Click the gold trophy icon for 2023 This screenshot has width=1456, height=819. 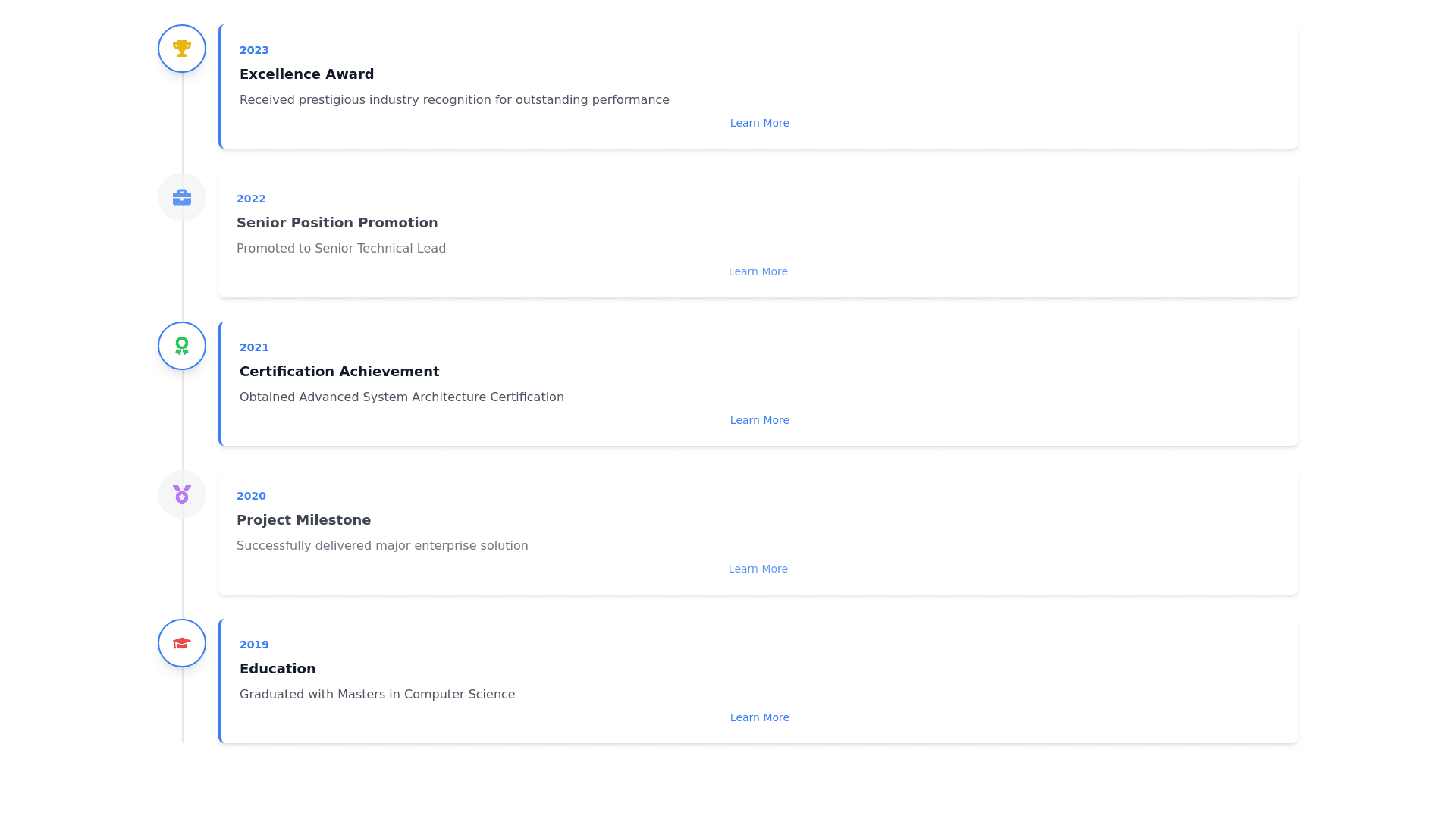[x=182, y=49]
